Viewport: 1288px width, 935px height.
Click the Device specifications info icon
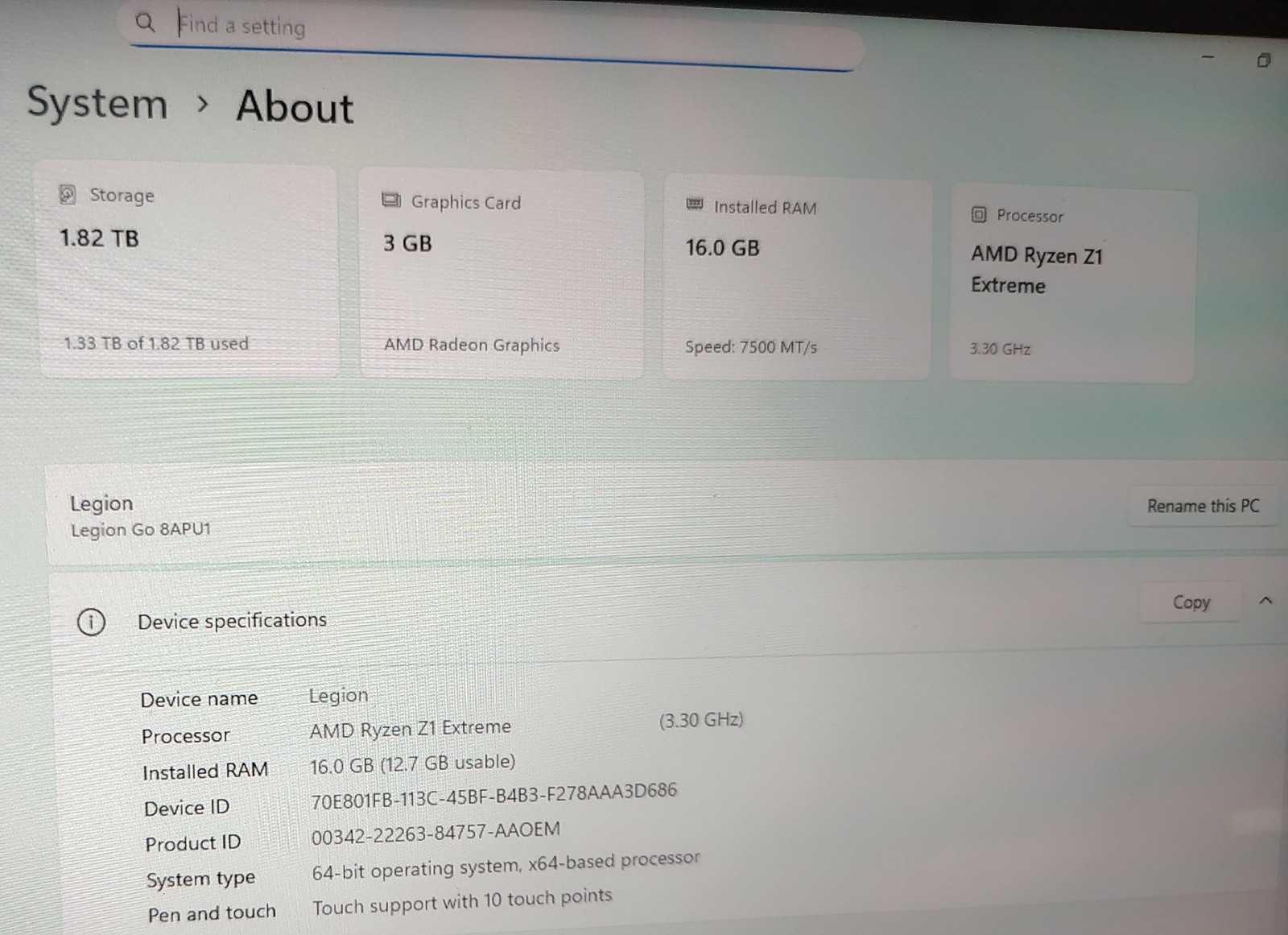[91, 622]
